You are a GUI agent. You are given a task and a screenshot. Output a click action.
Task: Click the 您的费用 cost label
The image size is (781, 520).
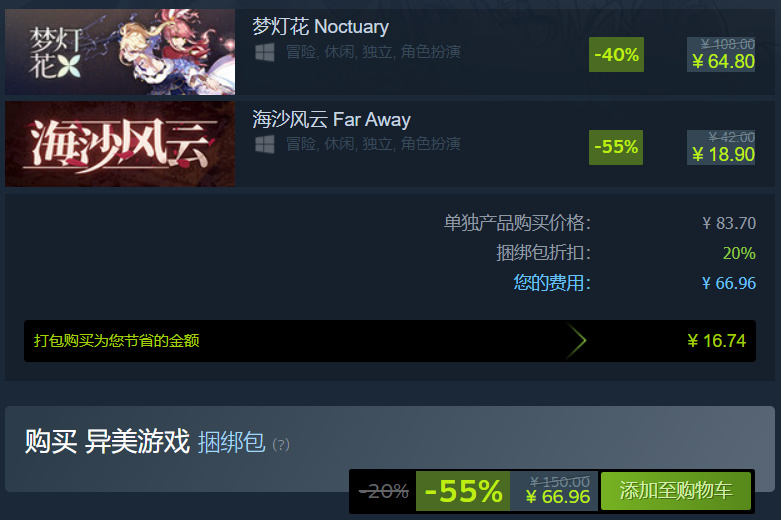552,283
